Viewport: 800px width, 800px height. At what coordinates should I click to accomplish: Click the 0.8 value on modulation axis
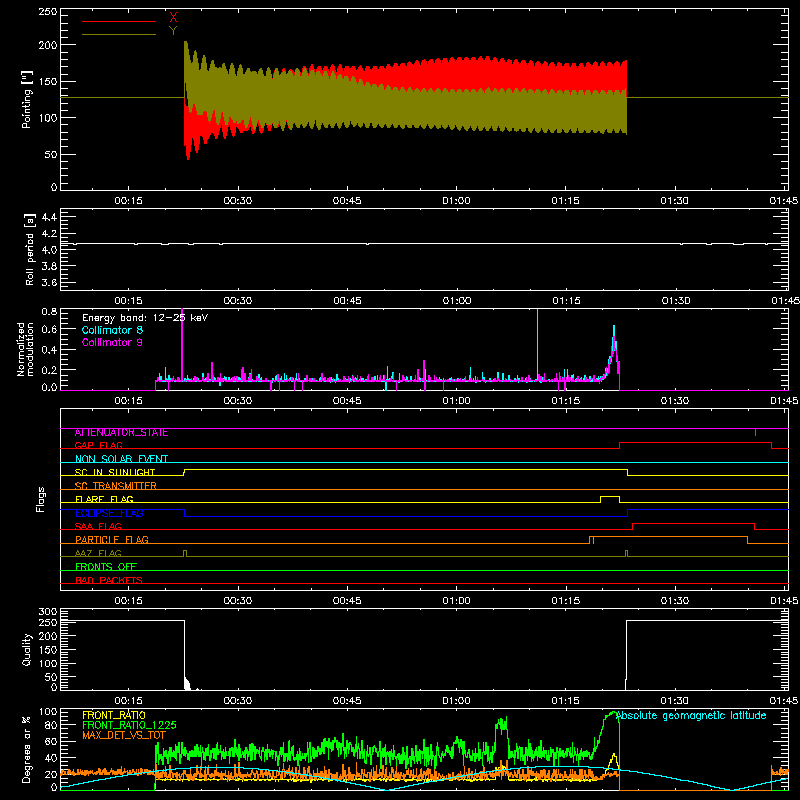click(49, 311)
